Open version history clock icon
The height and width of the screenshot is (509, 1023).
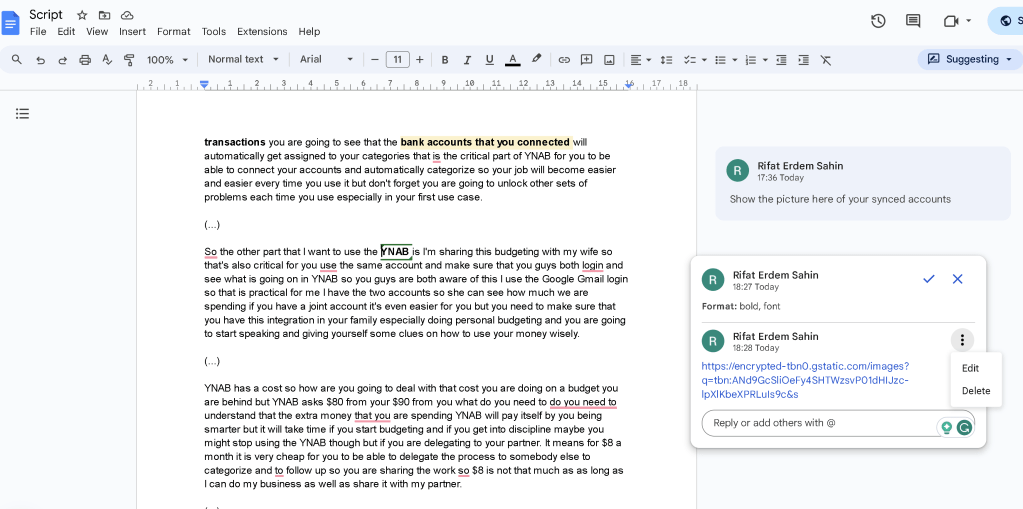878,21
